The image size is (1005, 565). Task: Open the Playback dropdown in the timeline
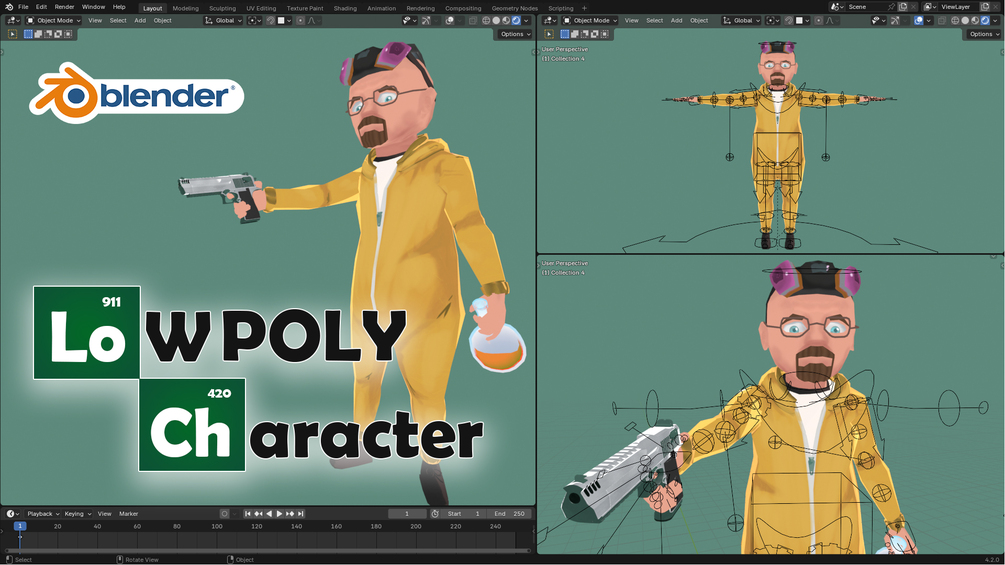(x=43, y=514)
